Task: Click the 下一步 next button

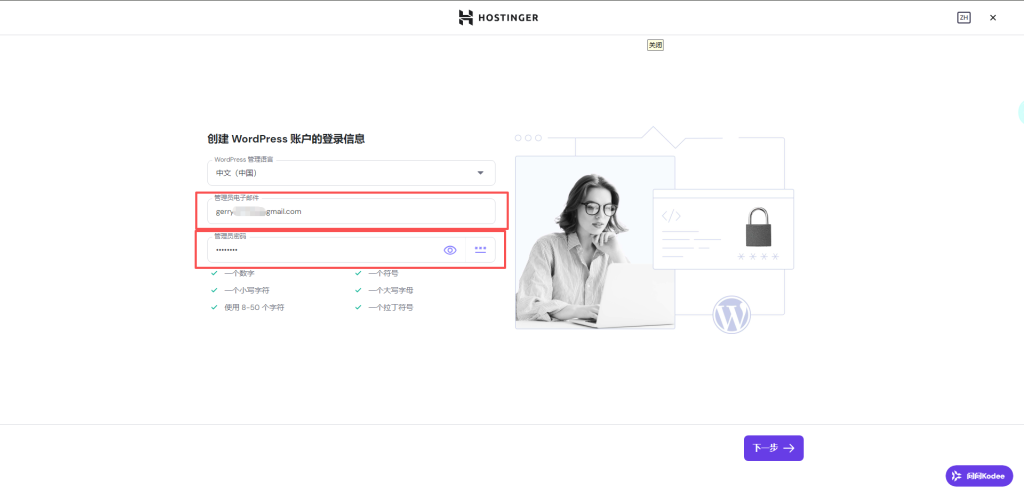Action: [773, 448]
